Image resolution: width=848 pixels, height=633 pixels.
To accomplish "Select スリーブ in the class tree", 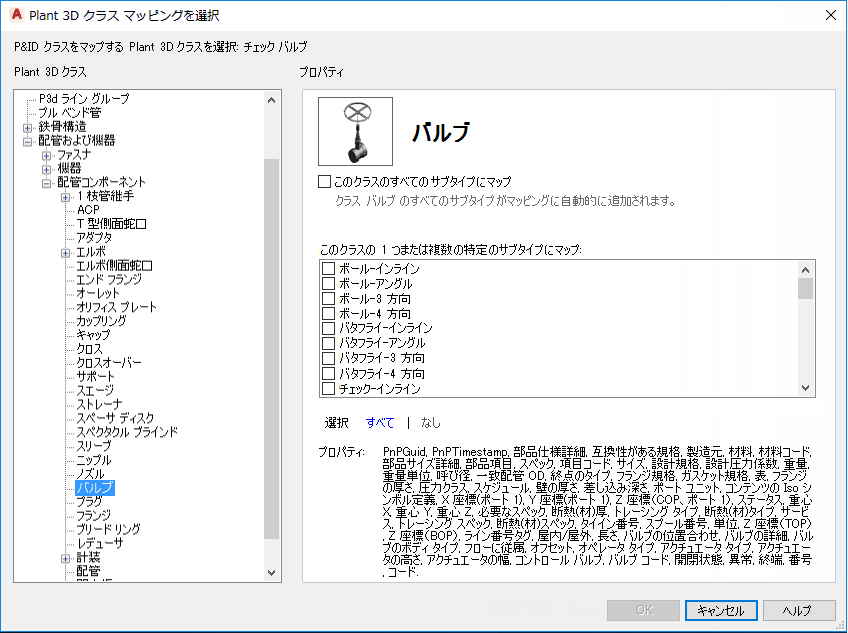I will point(94,446).
